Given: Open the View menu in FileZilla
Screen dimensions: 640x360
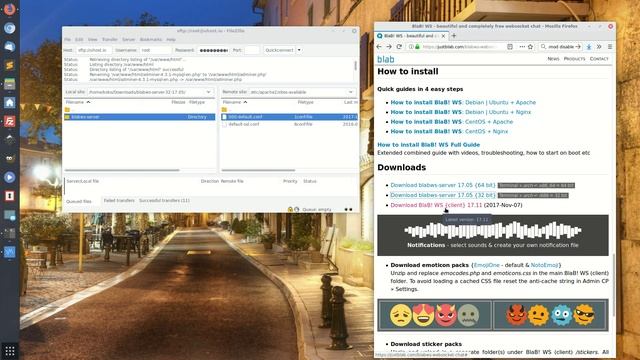Looking at the screenshot, I should tap(93, 40).
